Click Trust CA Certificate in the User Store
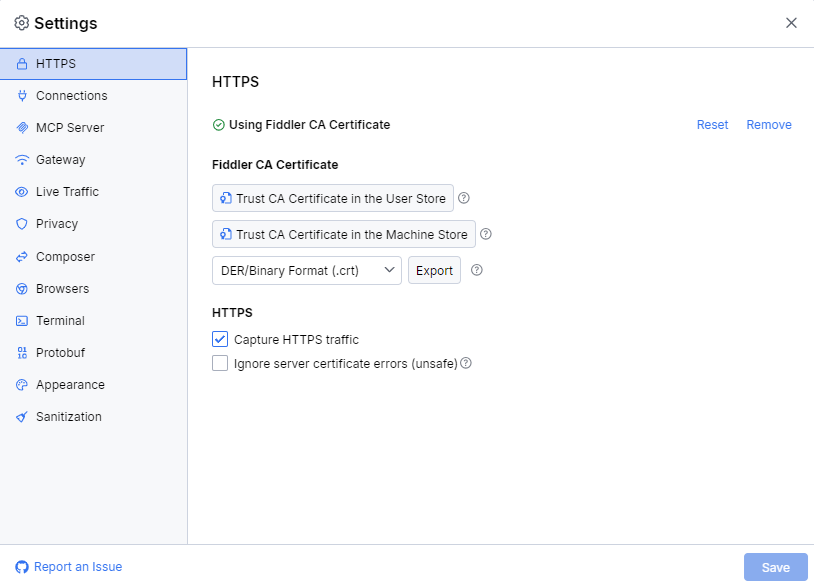The height and width of the screenshot is (586, 814). (x=332, y=198)
